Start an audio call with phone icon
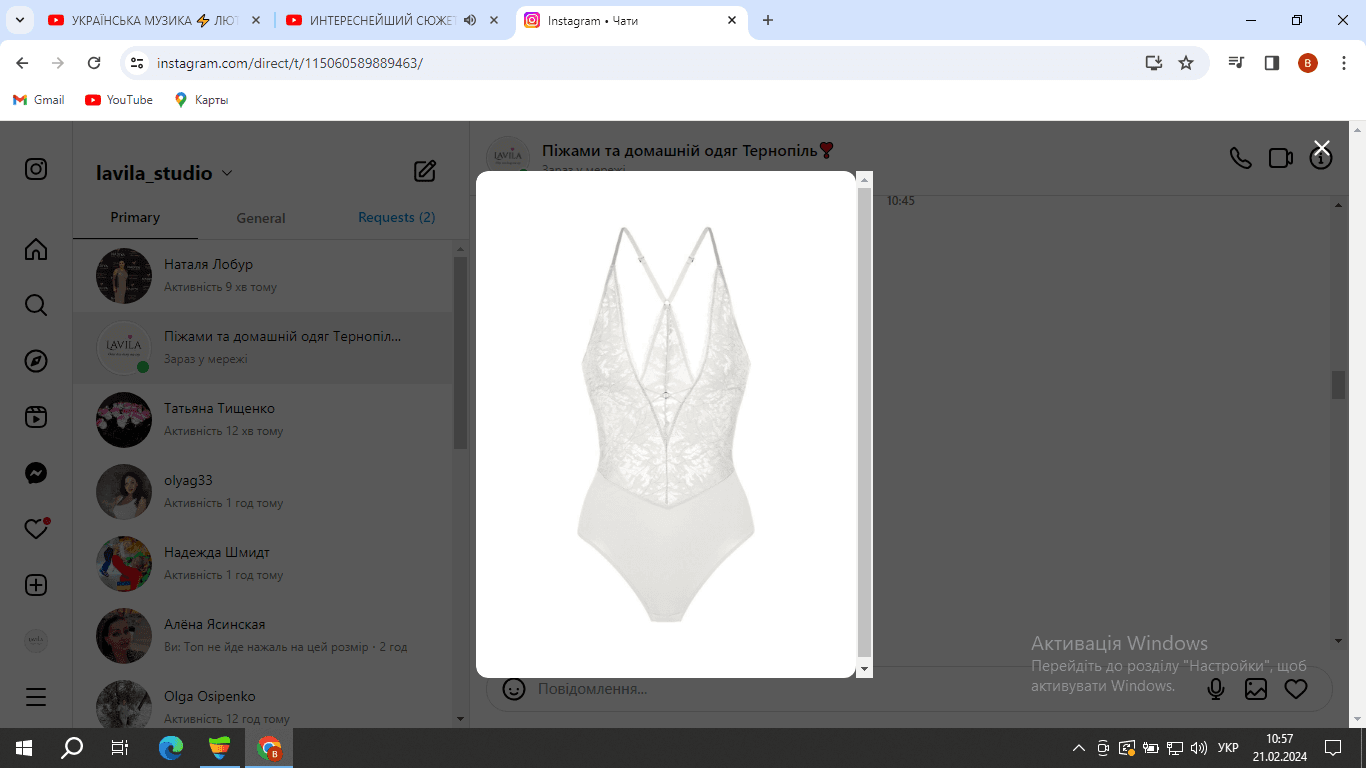The height and width of the screenshot is (768, 1366). 1240,158
